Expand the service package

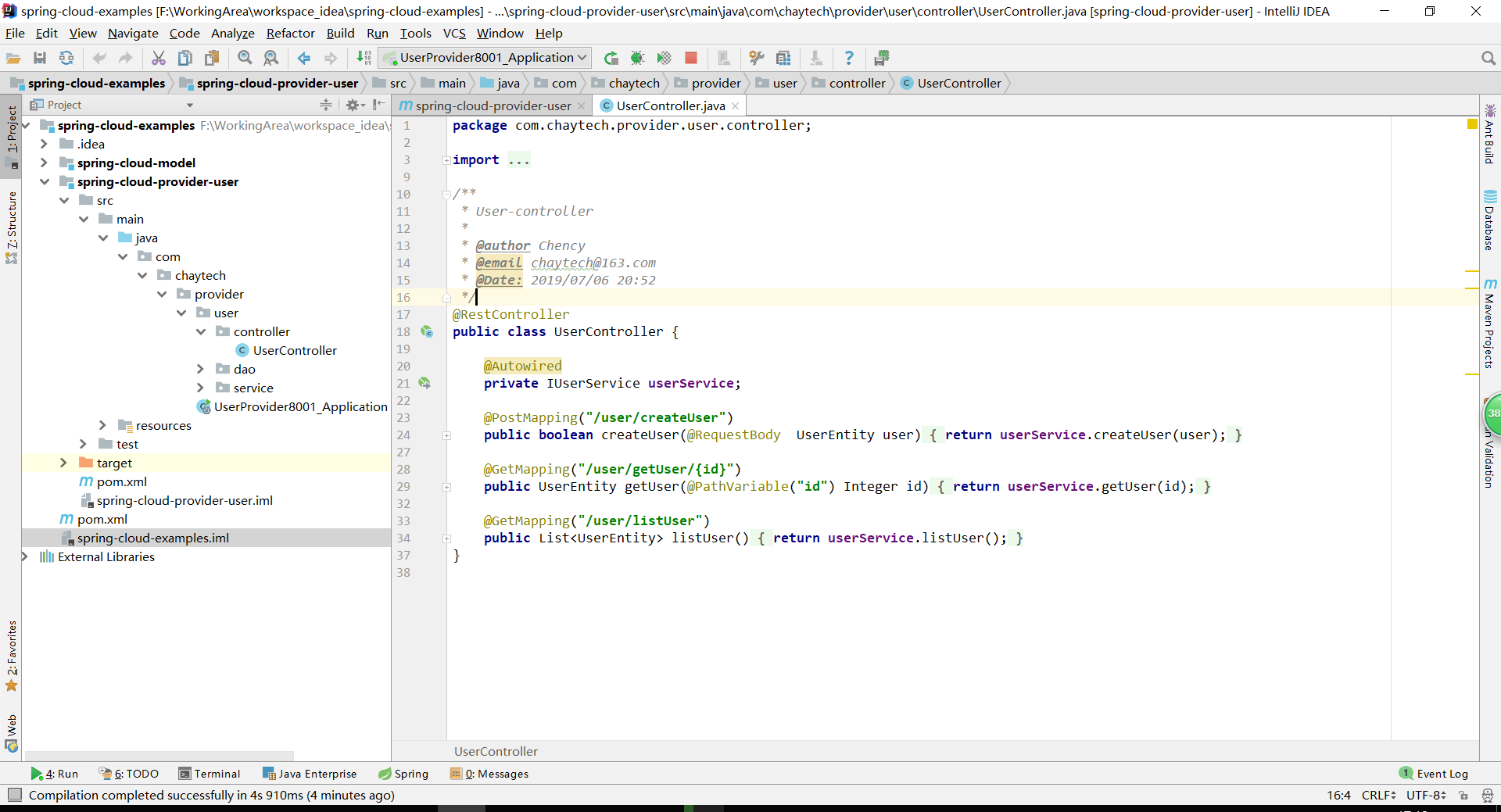click(x=200, y=388)
